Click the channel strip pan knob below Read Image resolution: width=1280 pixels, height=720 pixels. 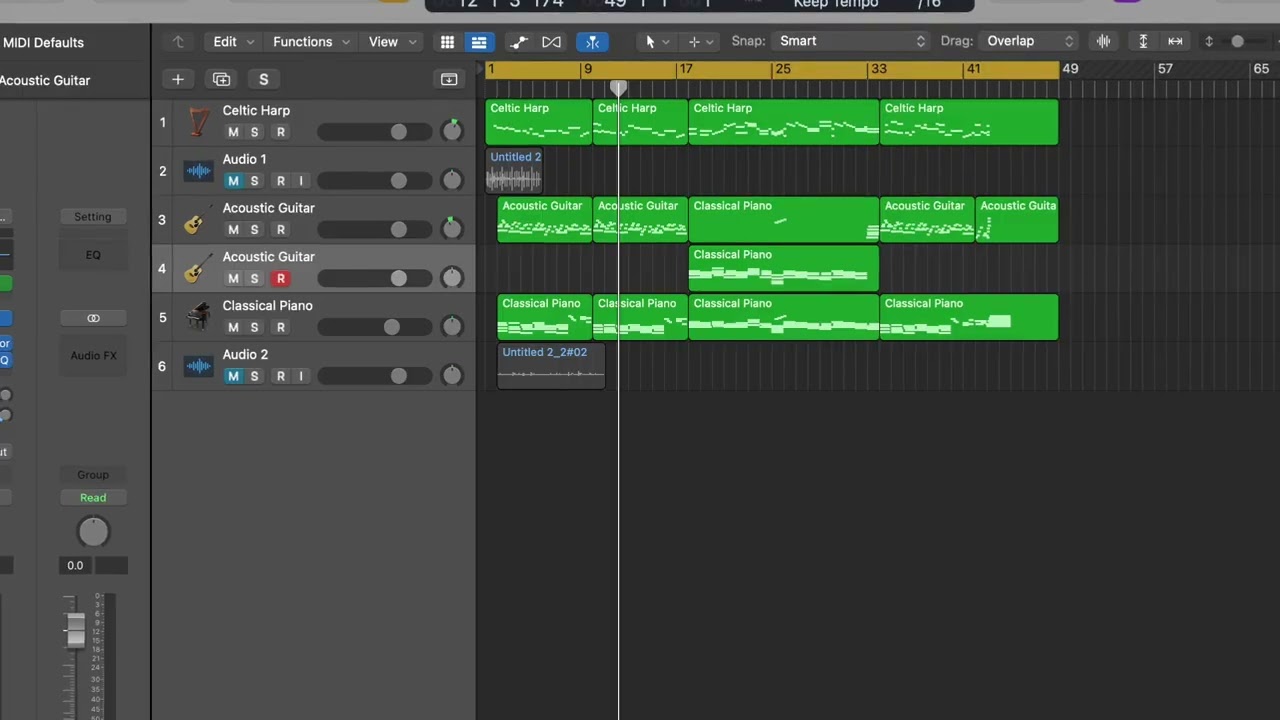[x=93, y=532]
